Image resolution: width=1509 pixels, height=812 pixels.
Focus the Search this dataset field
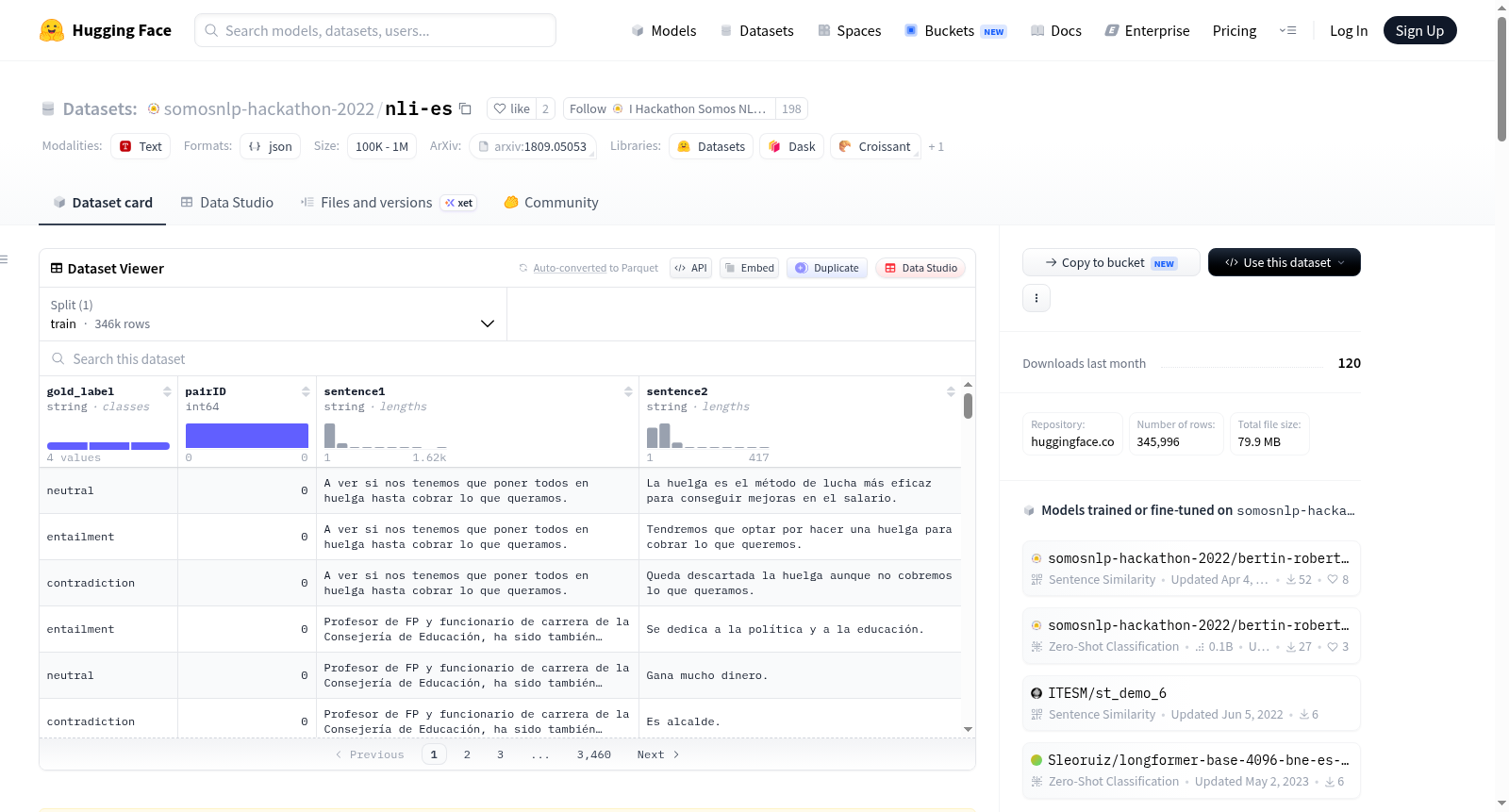(507, 358)
